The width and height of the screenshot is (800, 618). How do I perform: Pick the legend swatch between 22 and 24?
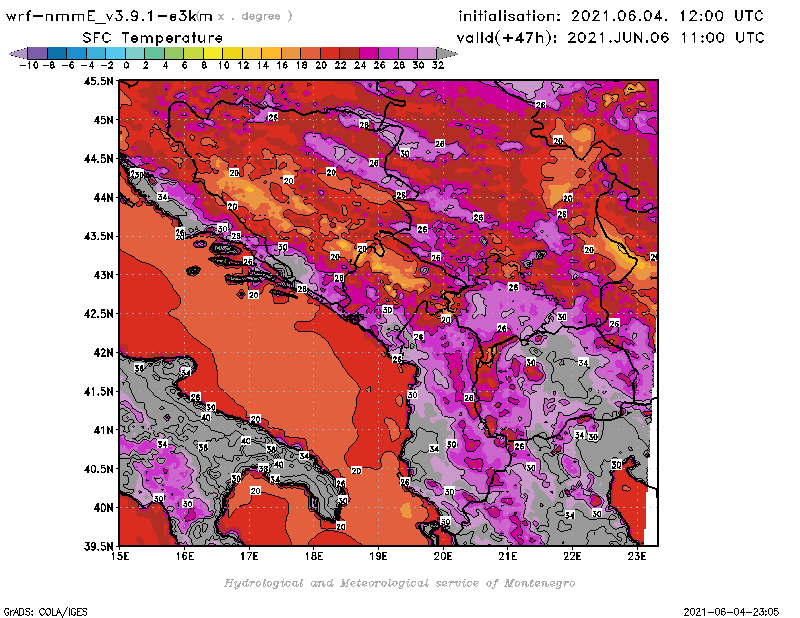tap(349, 53)
